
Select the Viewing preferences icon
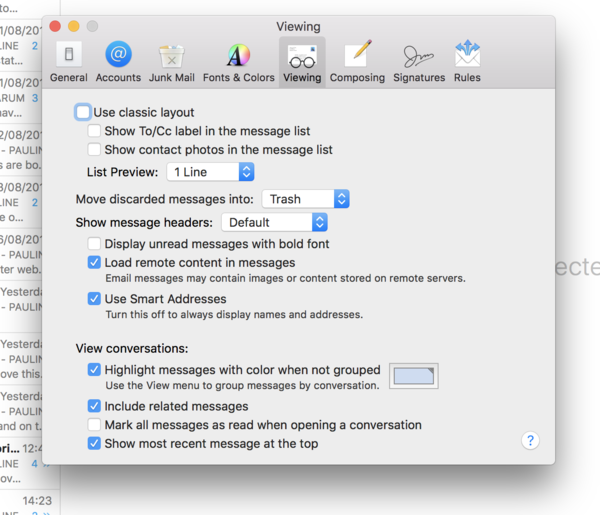(302, 62)
